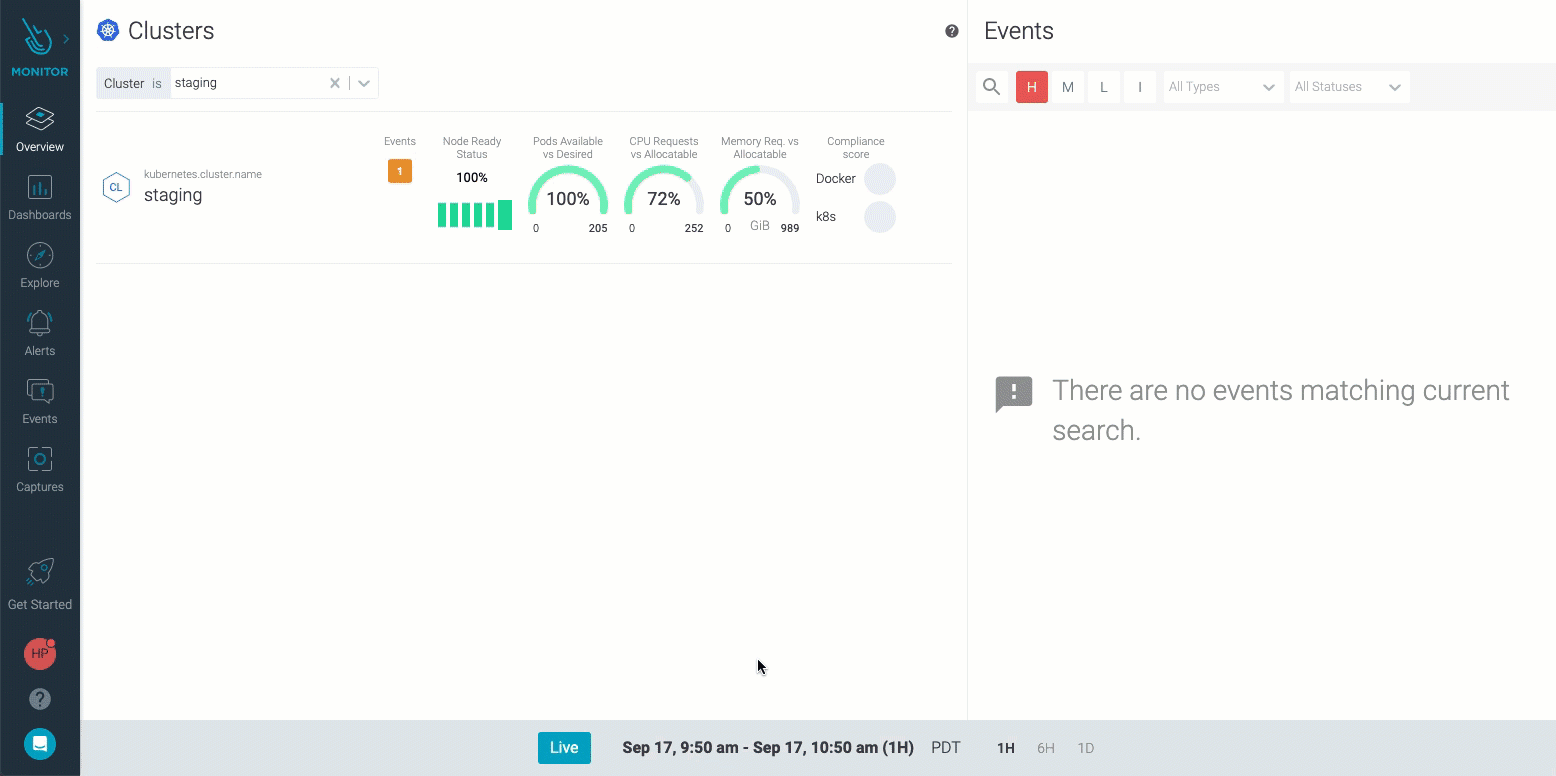Screen dimensions: 1556x776
Task: Select the 6H time range
Action: click(x=1046, y=748)
